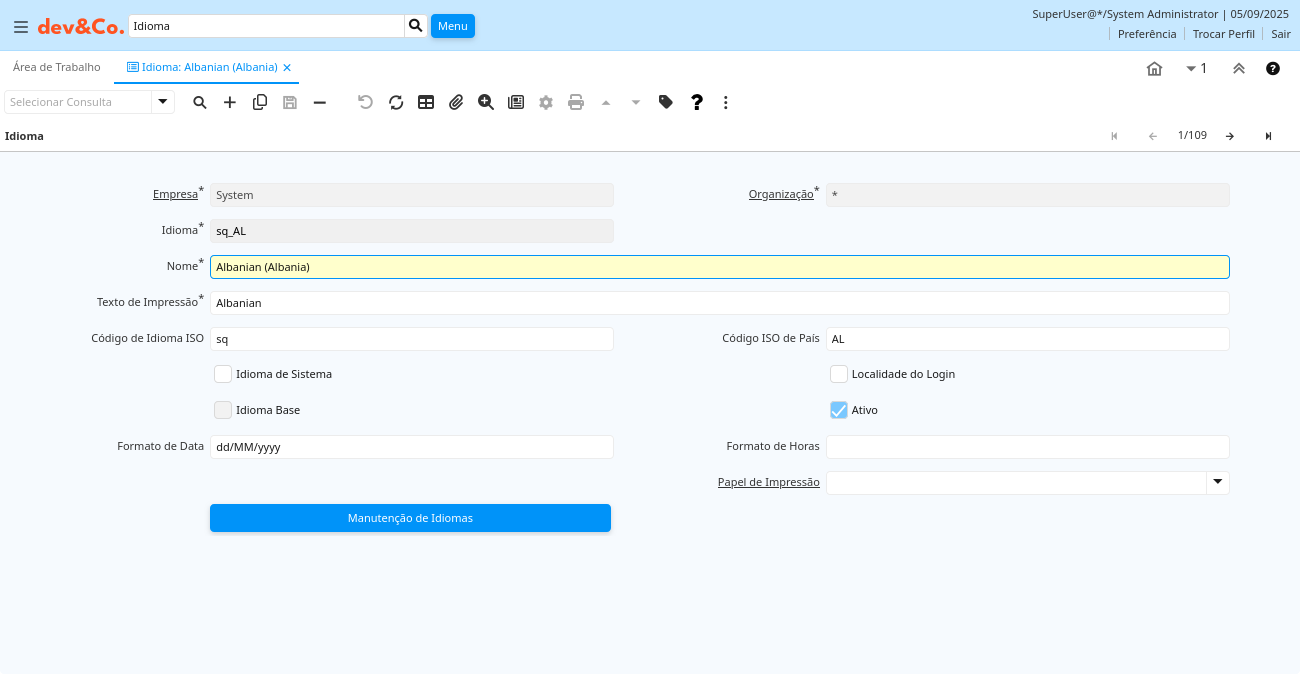
Task: Open the hamburger menu icon
Action: (21, 27)
